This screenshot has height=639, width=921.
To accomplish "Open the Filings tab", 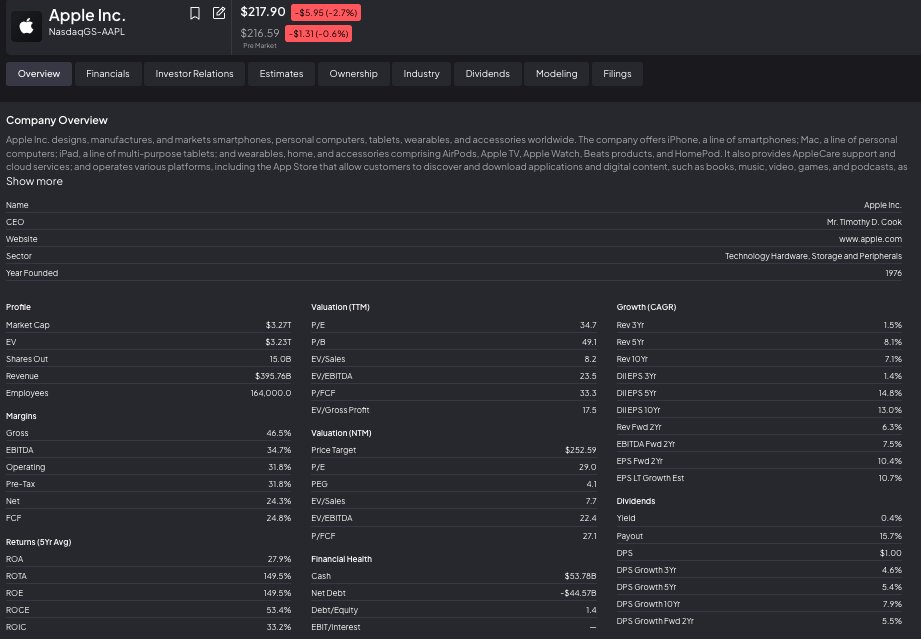I will [x=617, y=74].
